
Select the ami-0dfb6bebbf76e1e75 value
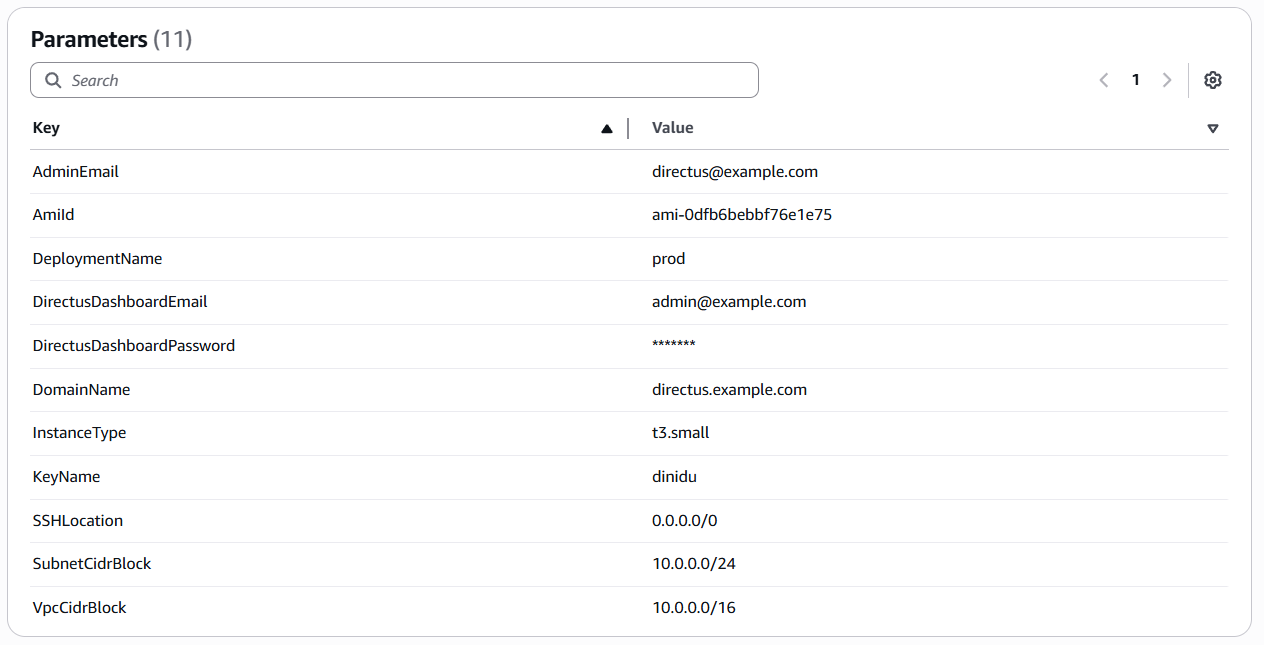pyautogui.click(x=742, y=215)
